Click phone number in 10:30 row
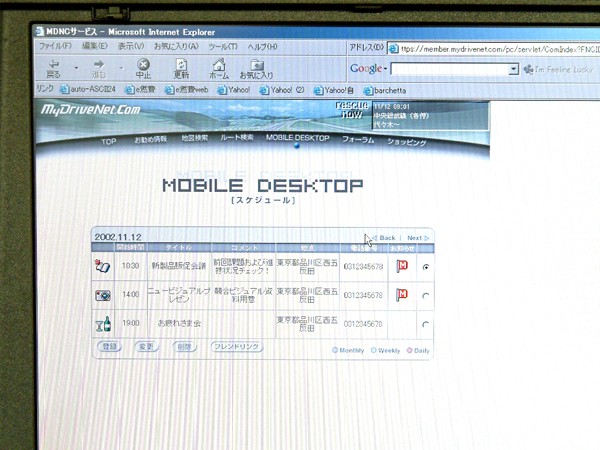The height and width of the screenshot is (450, 600). click(363, 266)
